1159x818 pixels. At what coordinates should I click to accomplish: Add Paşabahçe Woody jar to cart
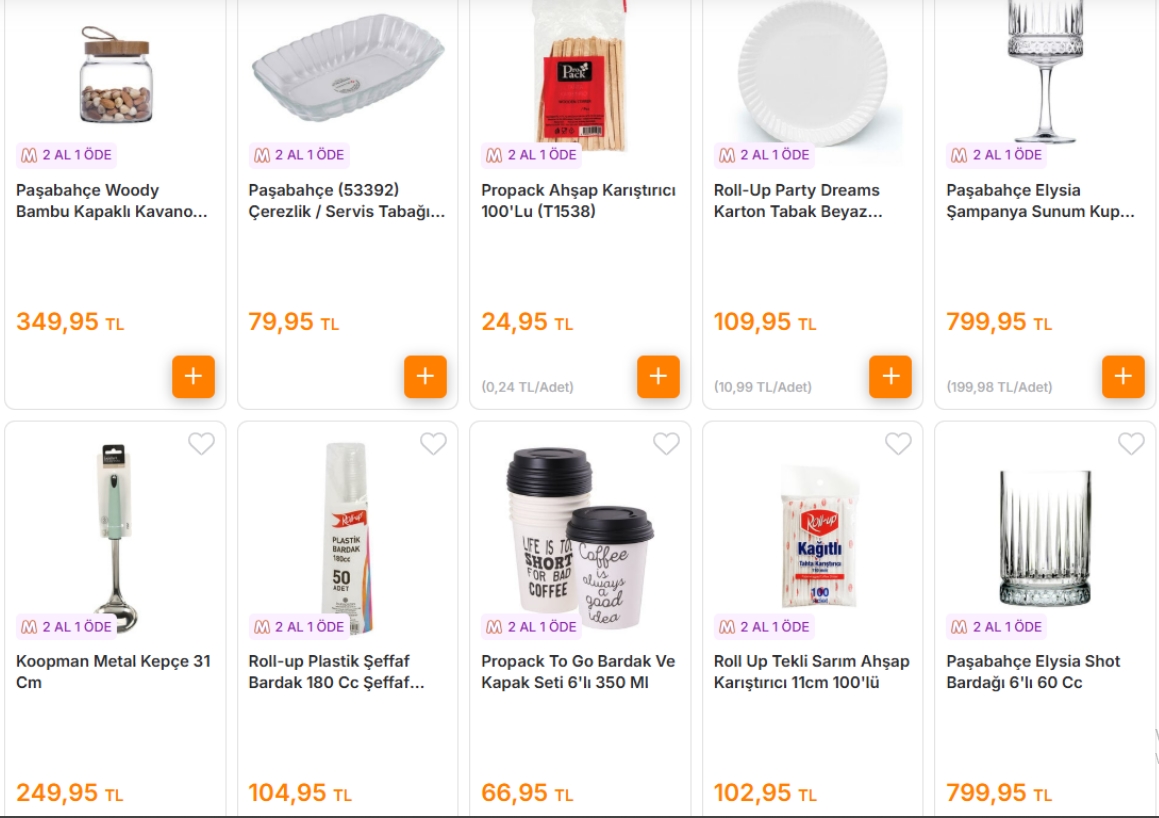tap(193, 376)
